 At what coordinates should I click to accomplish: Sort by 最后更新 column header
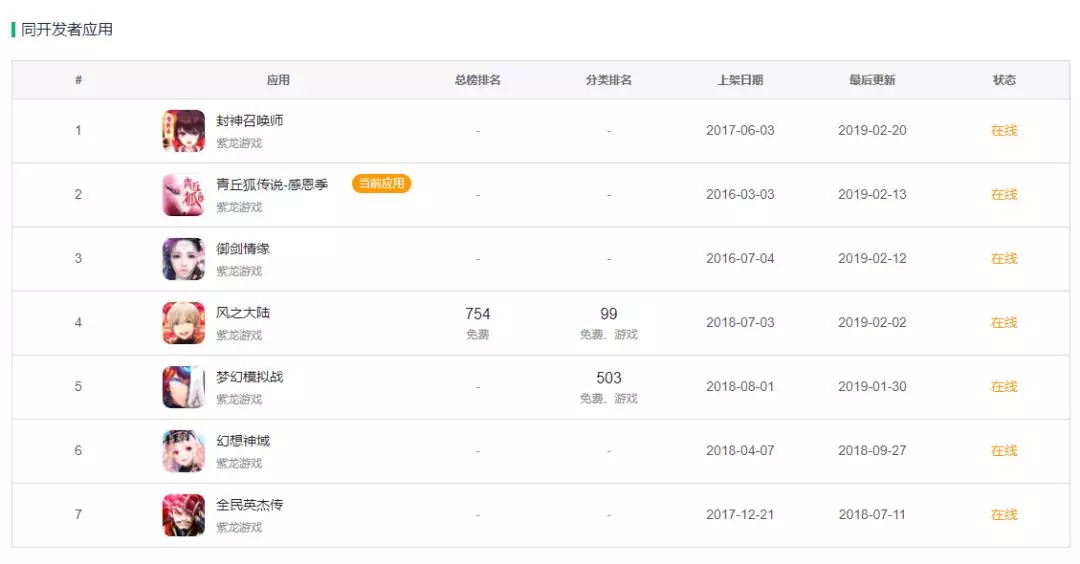(x=872, y=80)
